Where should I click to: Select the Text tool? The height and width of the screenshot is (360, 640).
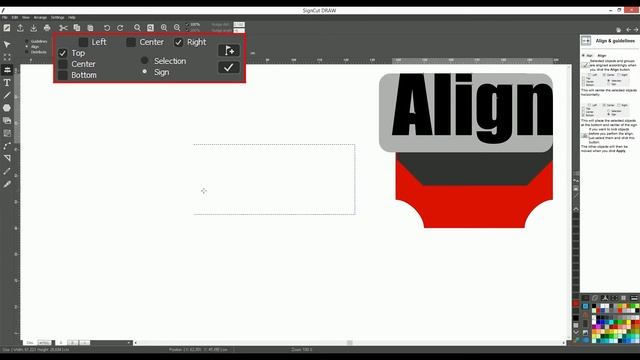coord(7,83)
